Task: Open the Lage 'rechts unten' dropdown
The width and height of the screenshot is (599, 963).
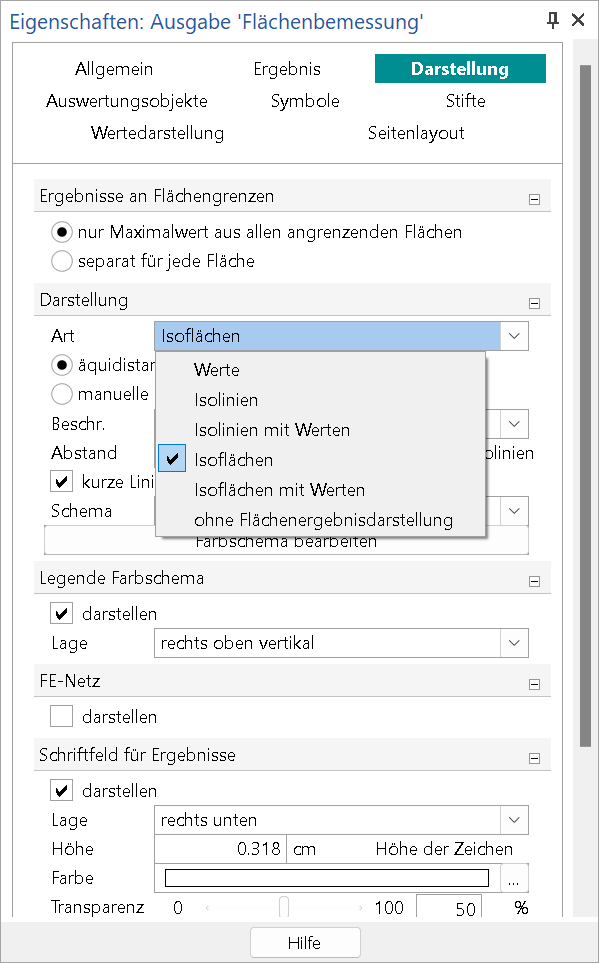Action: 341,820
